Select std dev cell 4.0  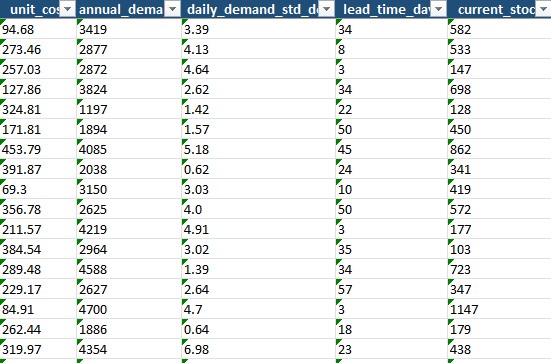(258, 209)
